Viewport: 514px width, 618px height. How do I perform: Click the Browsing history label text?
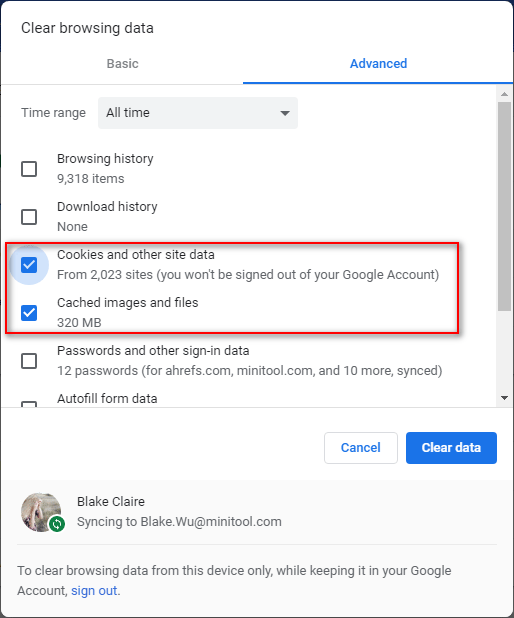[105, 158]
